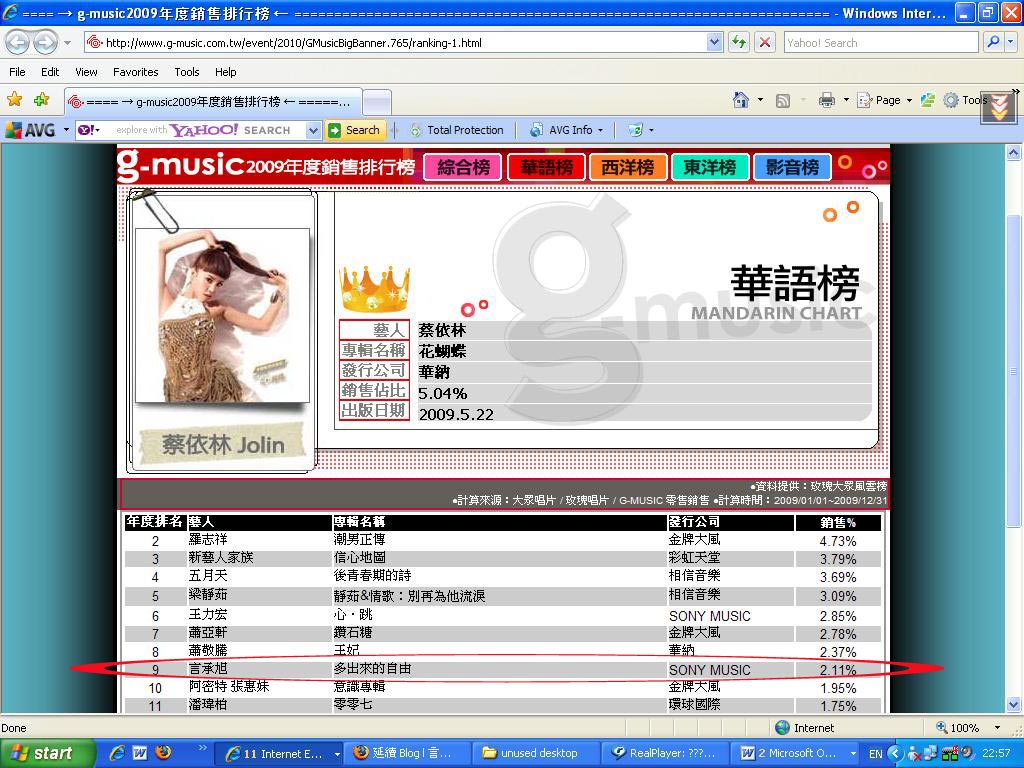Expand Home button dropdown arrow

(x=760, y=100)
